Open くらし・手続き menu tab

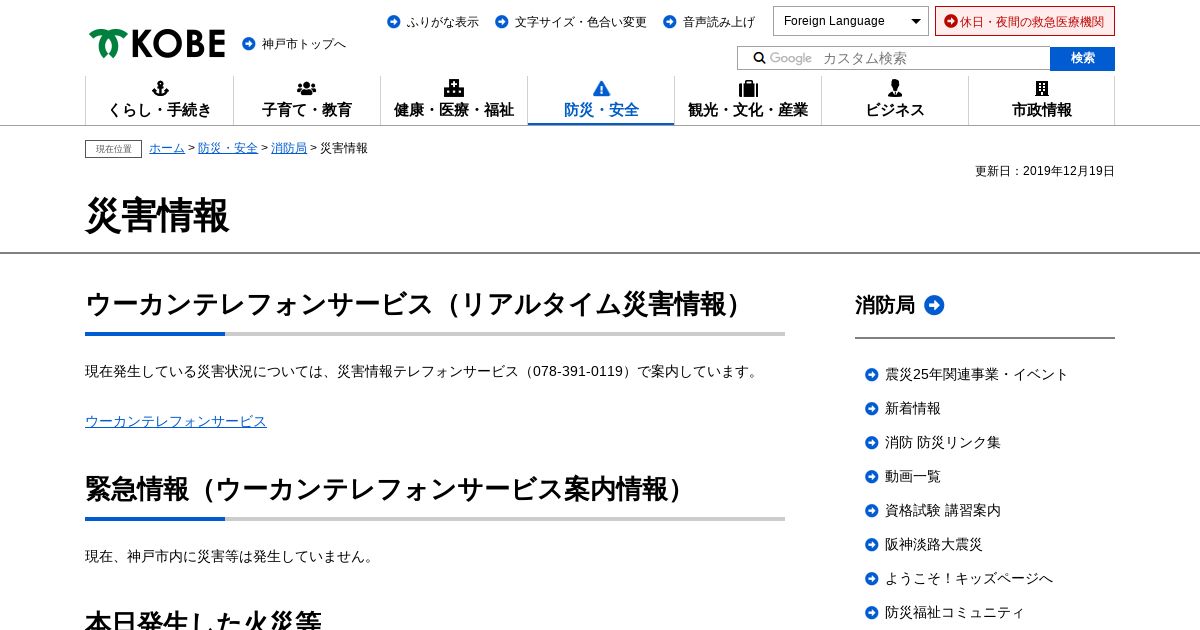pyautogui.click(x=160, y=100)
